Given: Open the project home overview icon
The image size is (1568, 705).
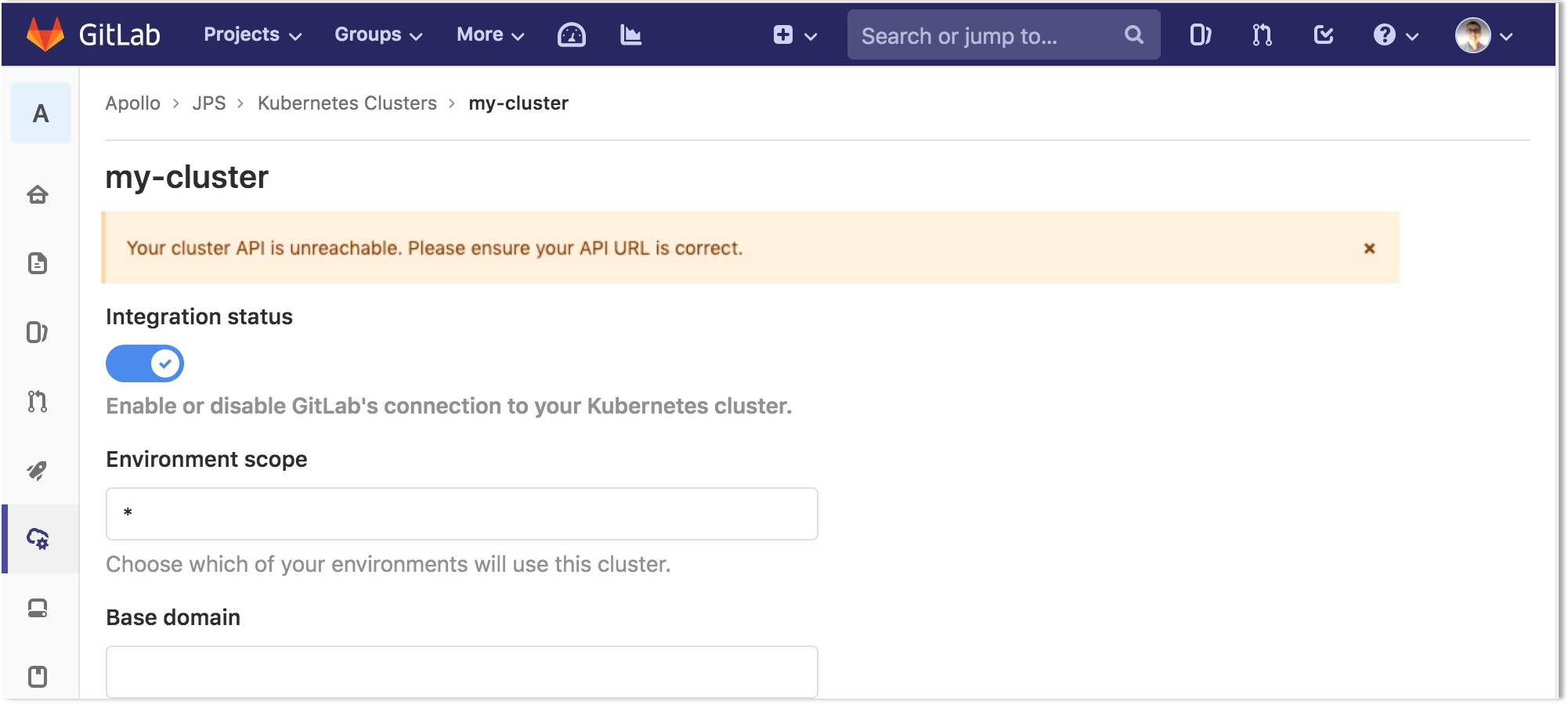Looking at the screenshot, I should (38, 197).
